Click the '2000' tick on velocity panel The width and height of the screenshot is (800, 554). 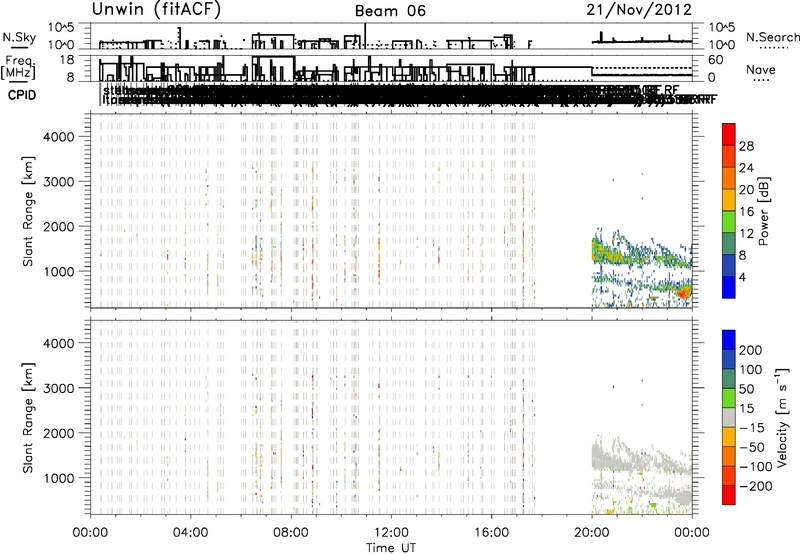(58, 433)
